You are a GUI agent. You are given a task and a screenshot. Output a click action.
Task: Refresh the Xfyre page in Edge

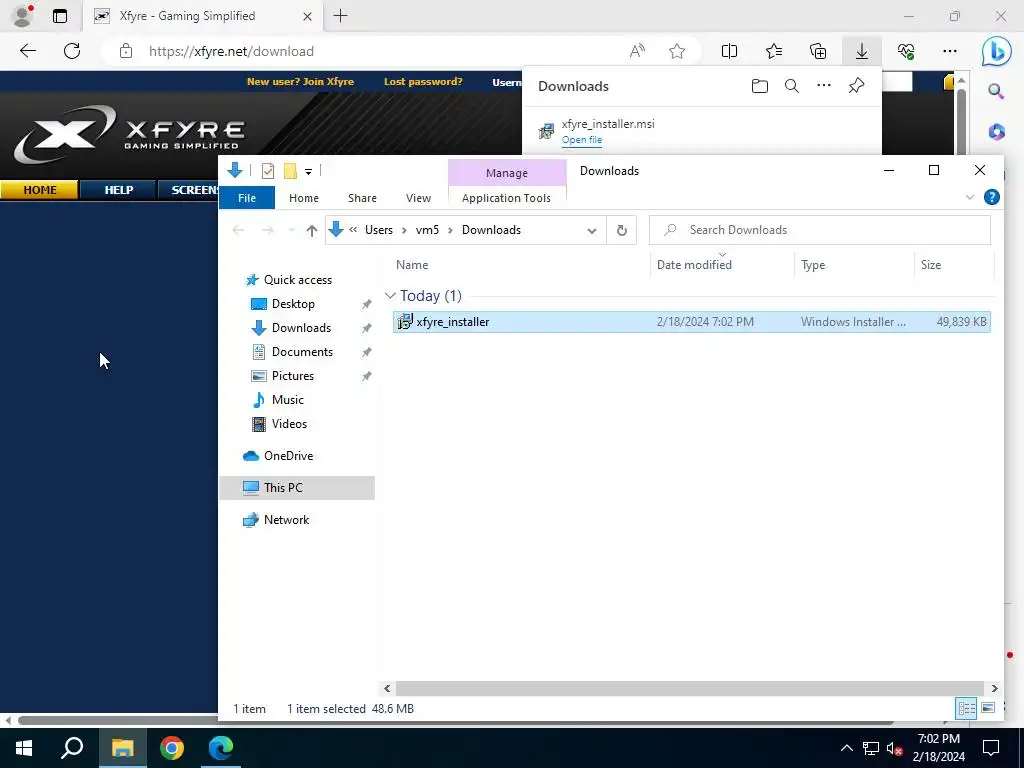tap(72, 51)
